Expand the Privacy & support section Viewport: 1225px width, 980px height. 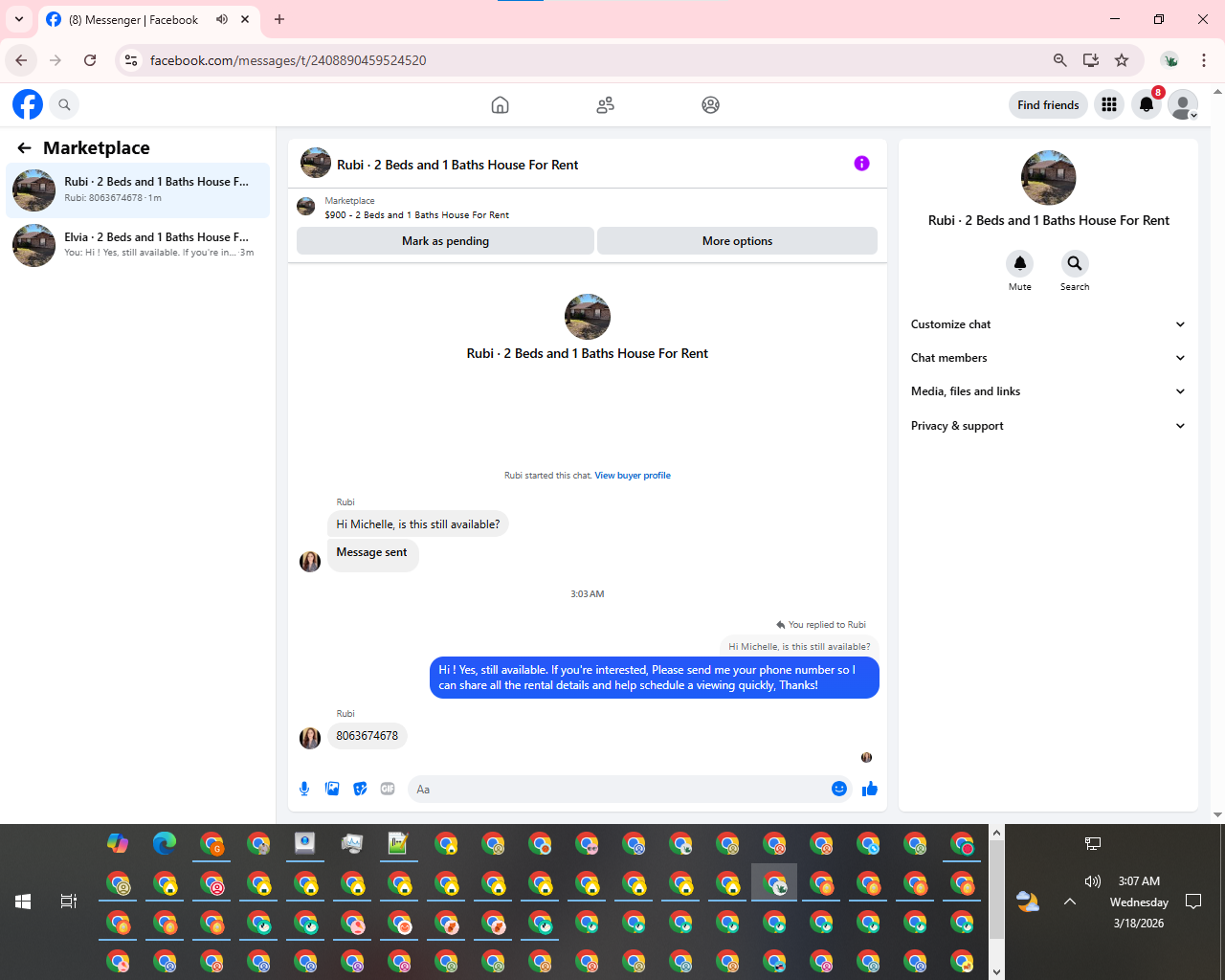pos(1048,426)
